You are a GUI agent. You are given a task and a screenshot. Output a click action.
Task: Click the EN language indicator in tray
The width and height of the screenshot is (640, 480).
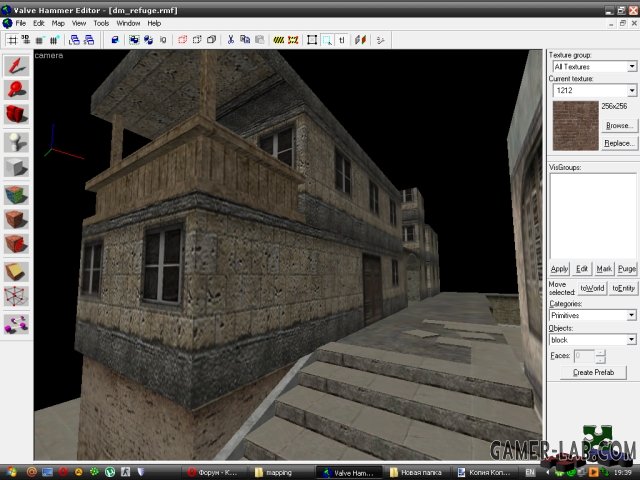click(530, 472)
